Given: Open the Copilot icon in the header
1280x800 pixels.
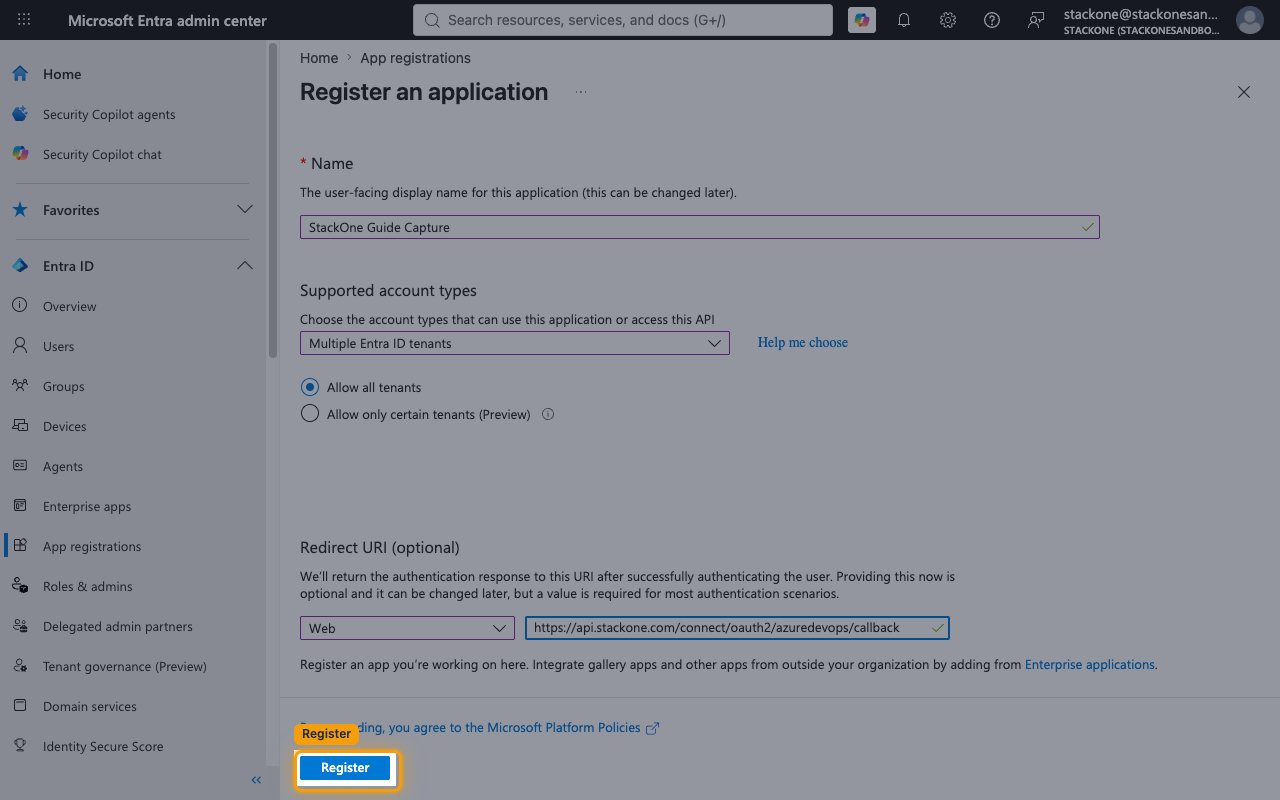Looking at the screenshot, I should pyautogui.click(x=861, y=20).
